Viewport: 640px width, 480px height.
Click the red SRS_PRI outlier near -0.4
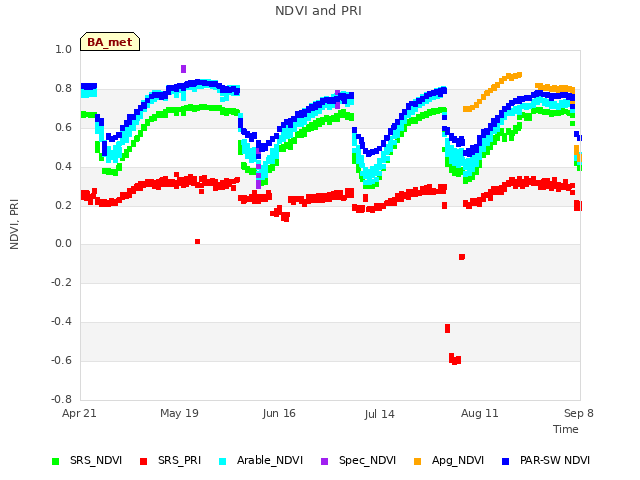447,329
